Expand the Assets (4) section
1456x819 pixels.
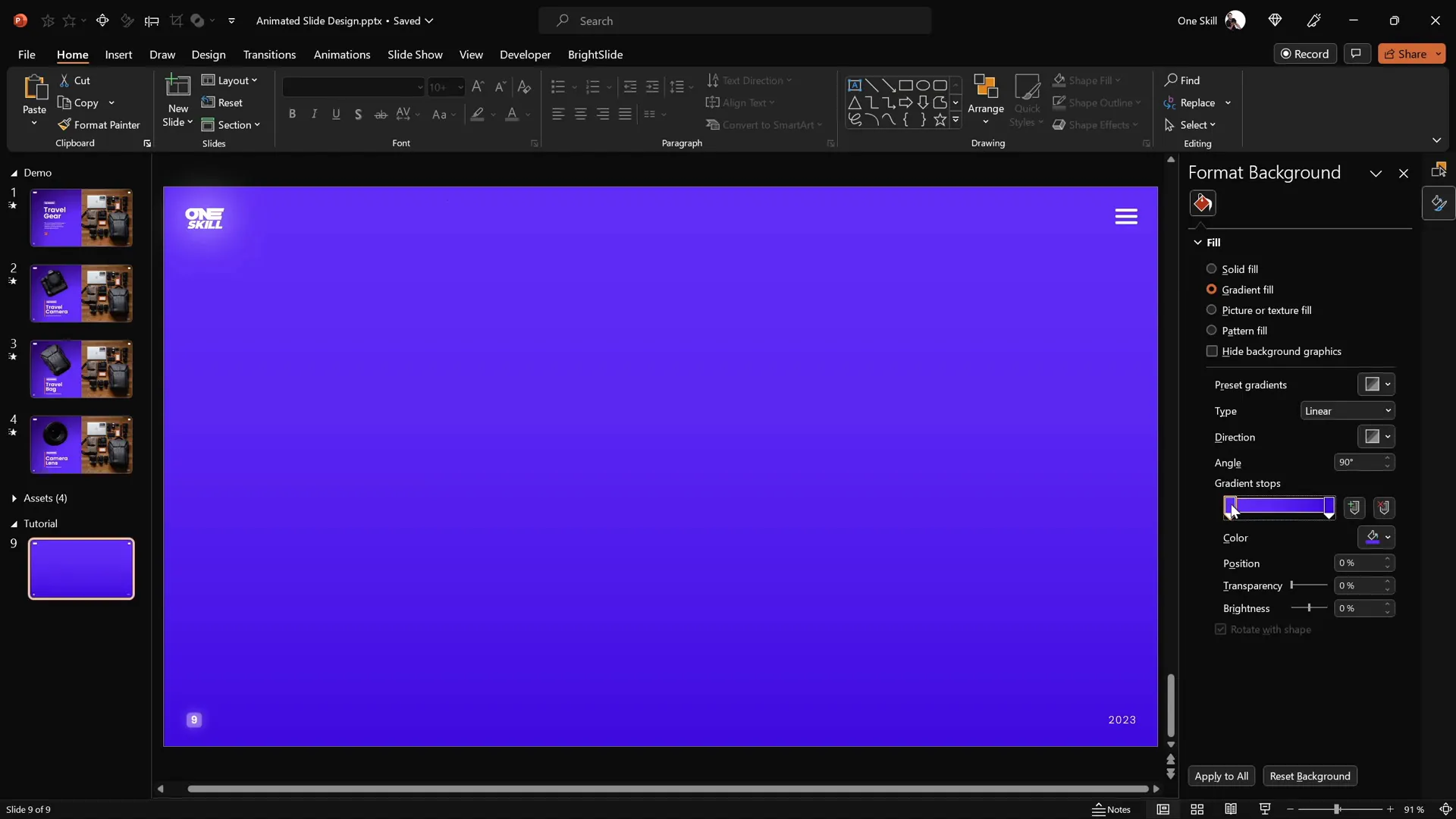tap(14, 498)
